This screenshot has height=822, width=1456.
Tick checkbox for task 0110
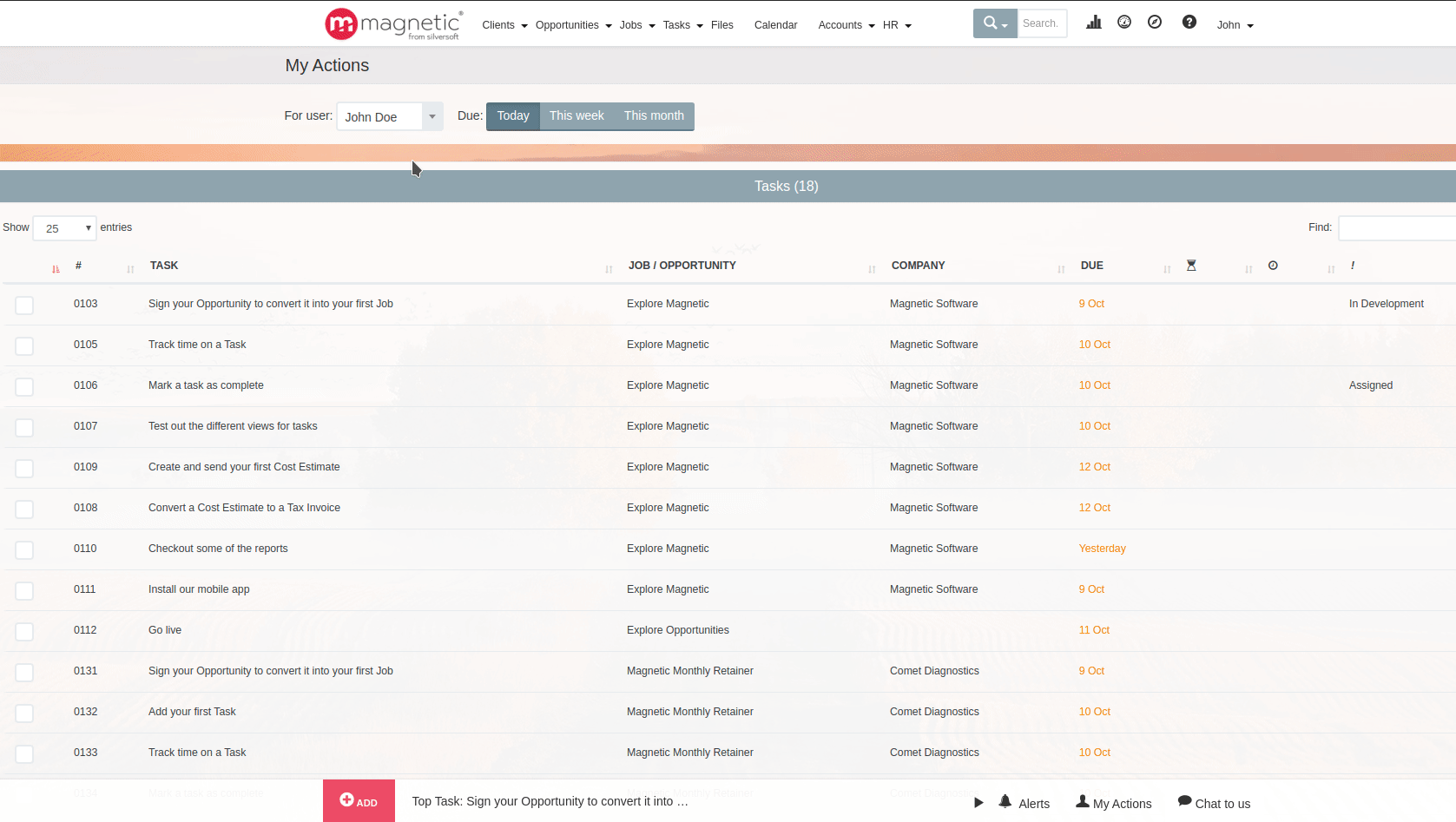(x=24, y=550)
